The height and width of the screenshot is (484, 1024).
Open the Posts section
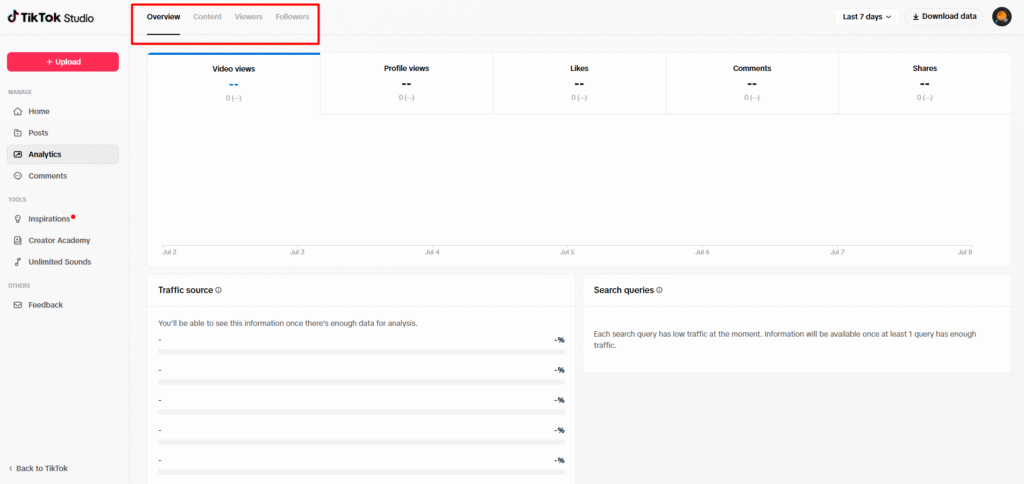point(38,133)
